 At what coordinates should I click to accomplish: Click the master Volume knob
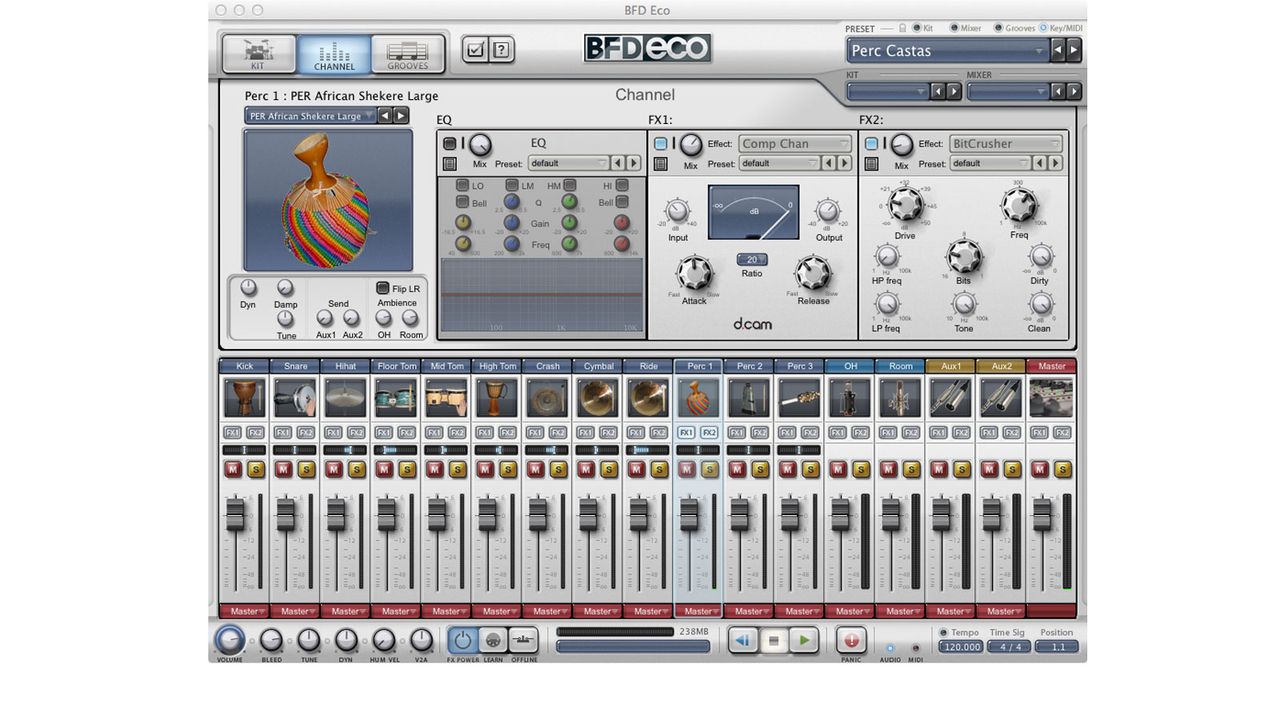[230, 640]
